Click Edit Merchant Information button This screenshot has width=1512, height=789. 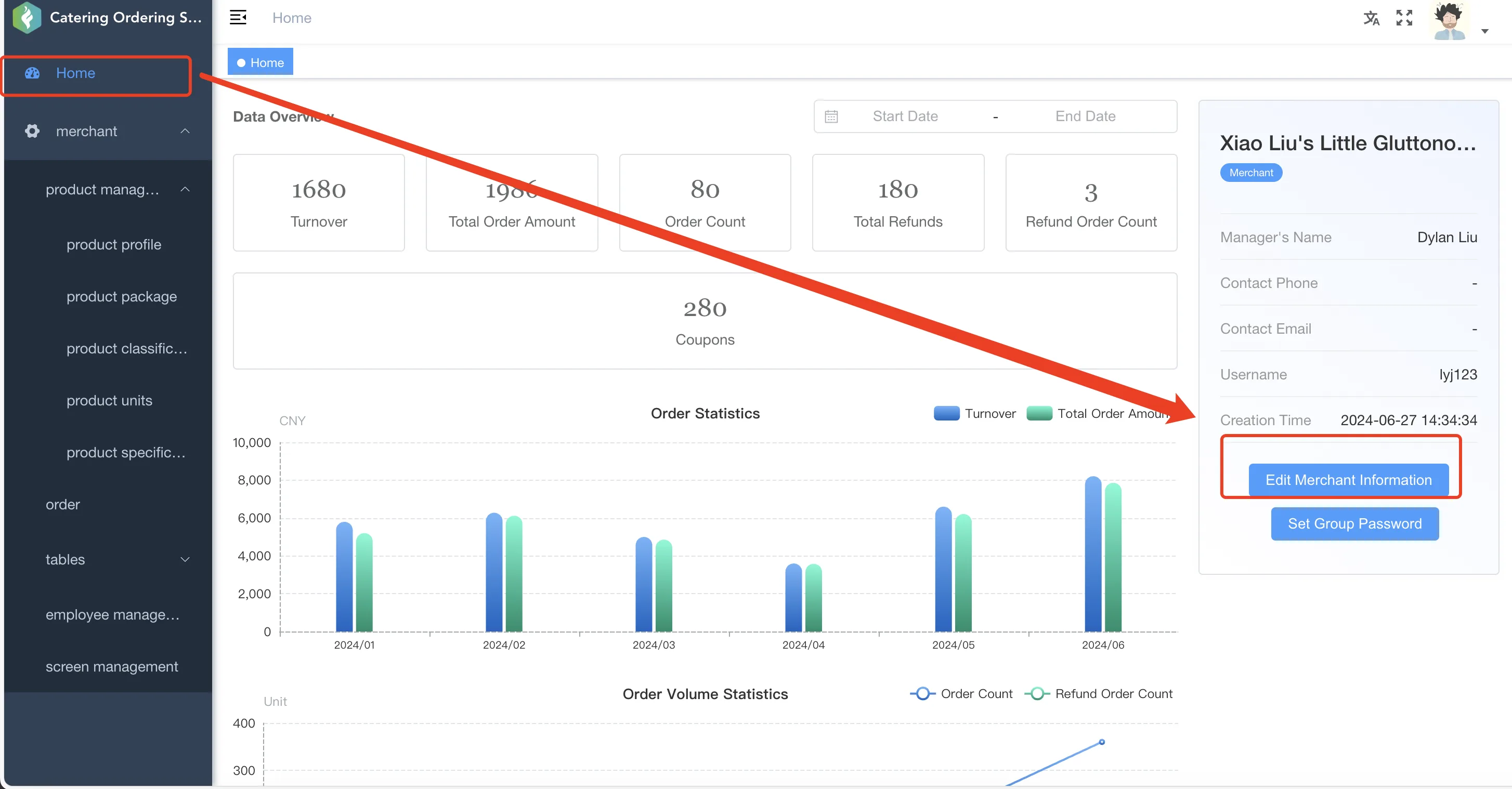click(1348, 480)
